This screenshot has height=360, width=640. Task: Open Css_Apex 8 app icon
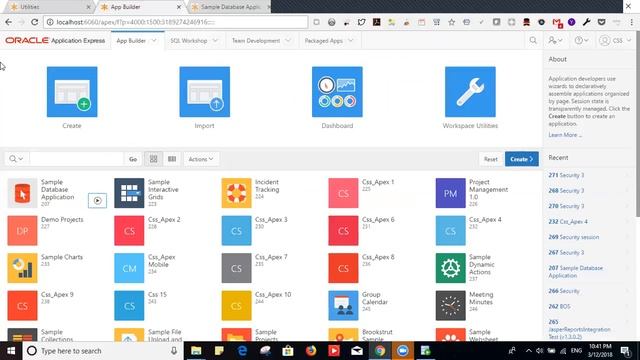(x=343, y=268)
